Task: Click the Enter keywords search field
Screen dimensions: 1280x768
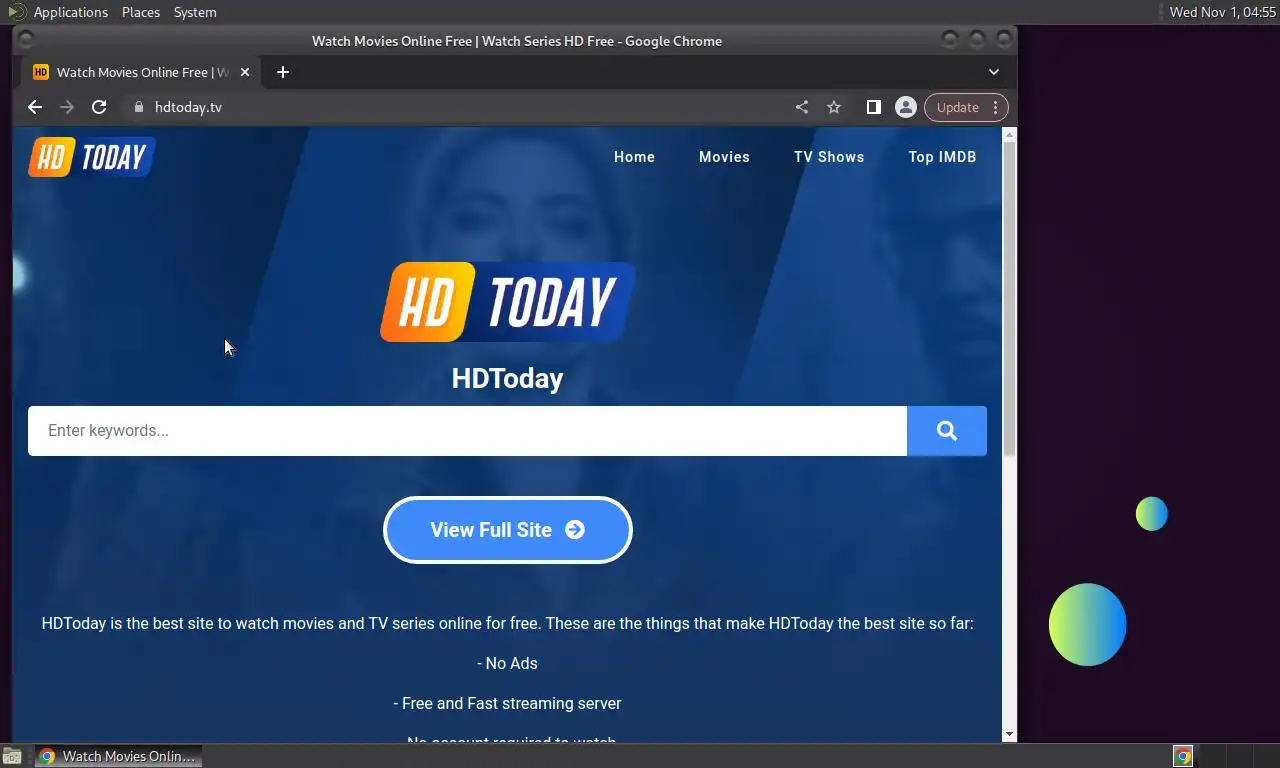Action: pos(467,431)
